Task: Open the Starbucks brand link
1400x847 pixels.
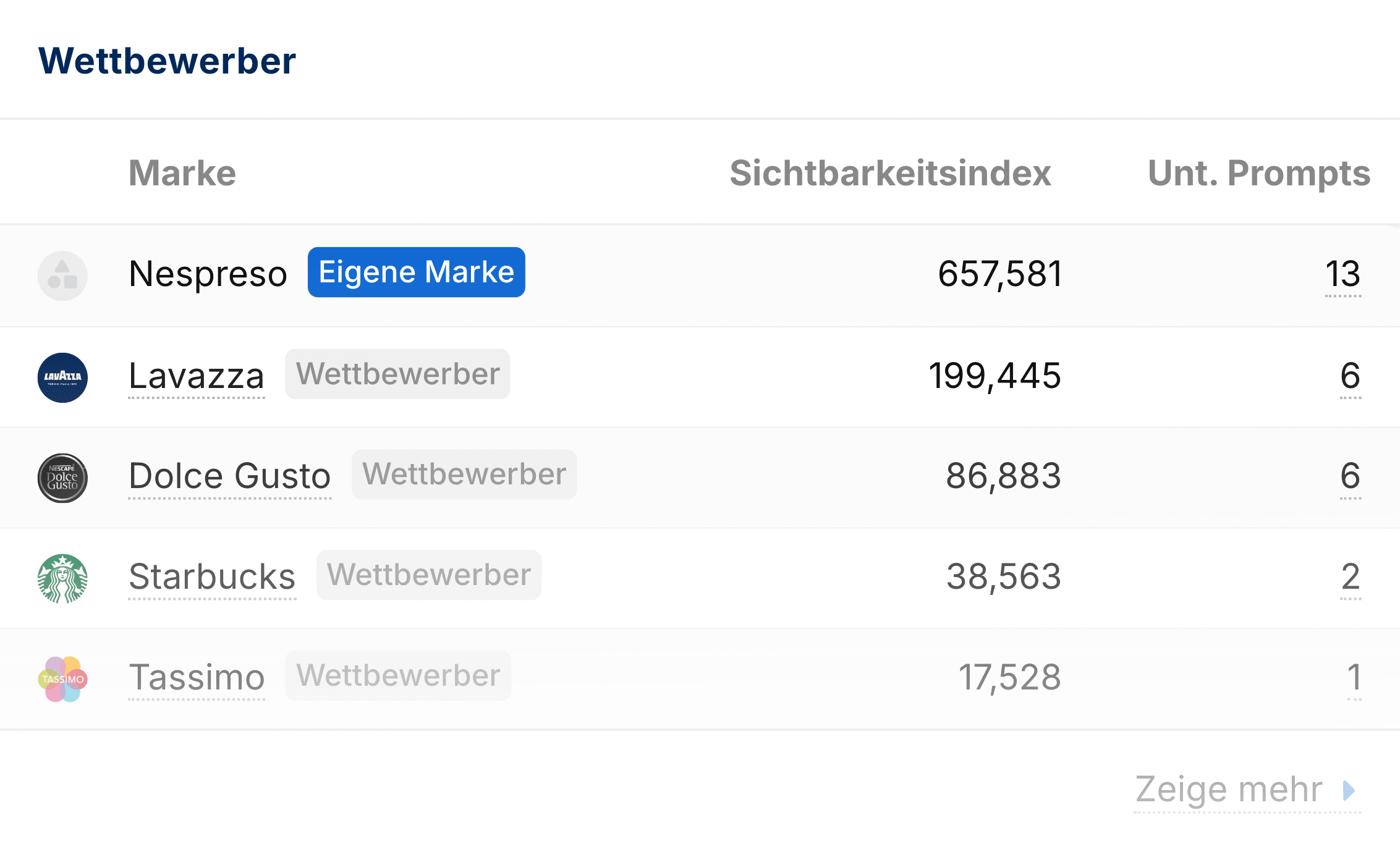Action: coord(212,577)
